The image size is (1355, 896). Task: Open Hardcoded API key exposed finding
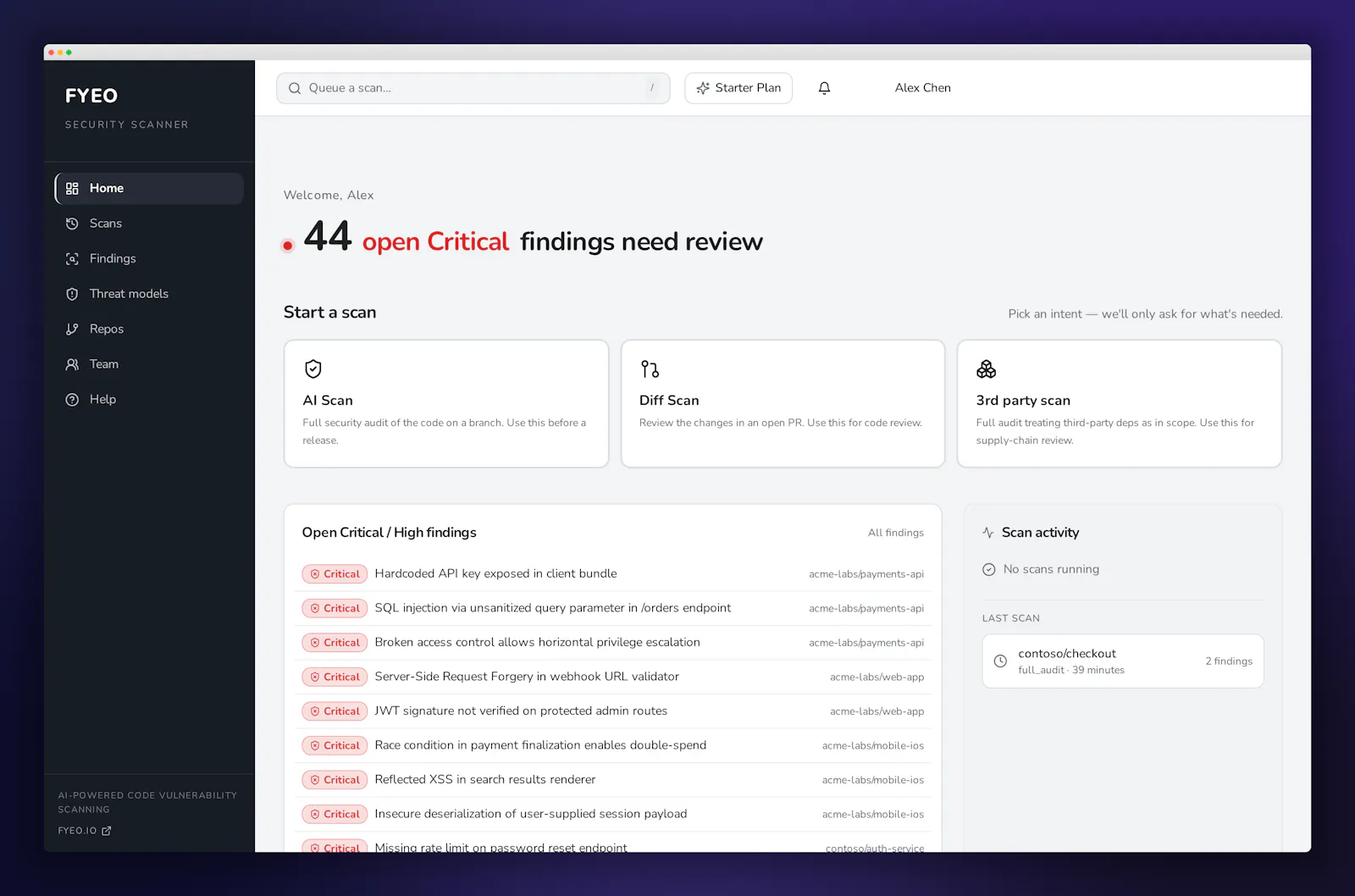coord(613,574)
